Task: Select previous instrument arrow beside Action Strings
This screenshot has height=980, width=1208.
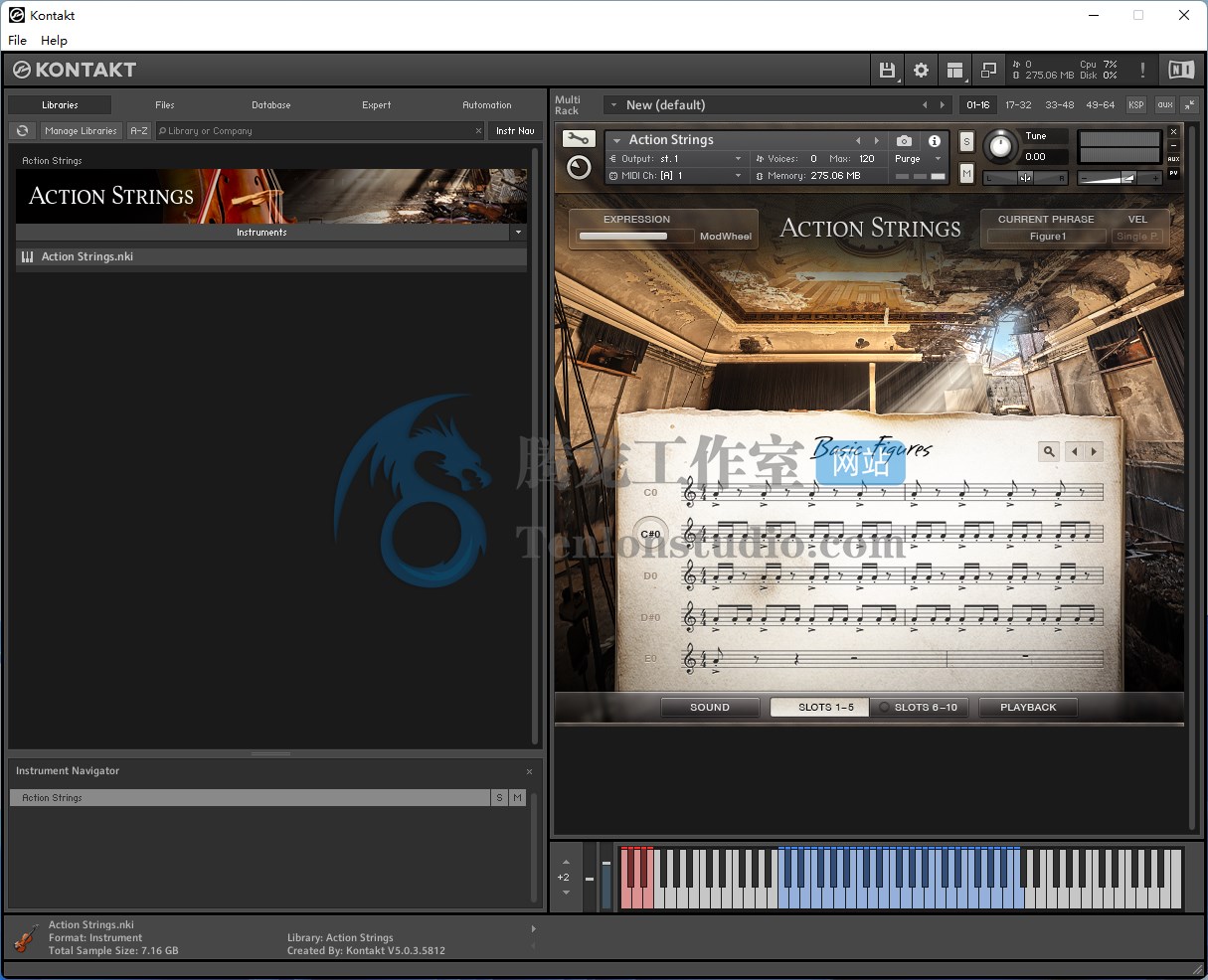Action: point(858,140)
